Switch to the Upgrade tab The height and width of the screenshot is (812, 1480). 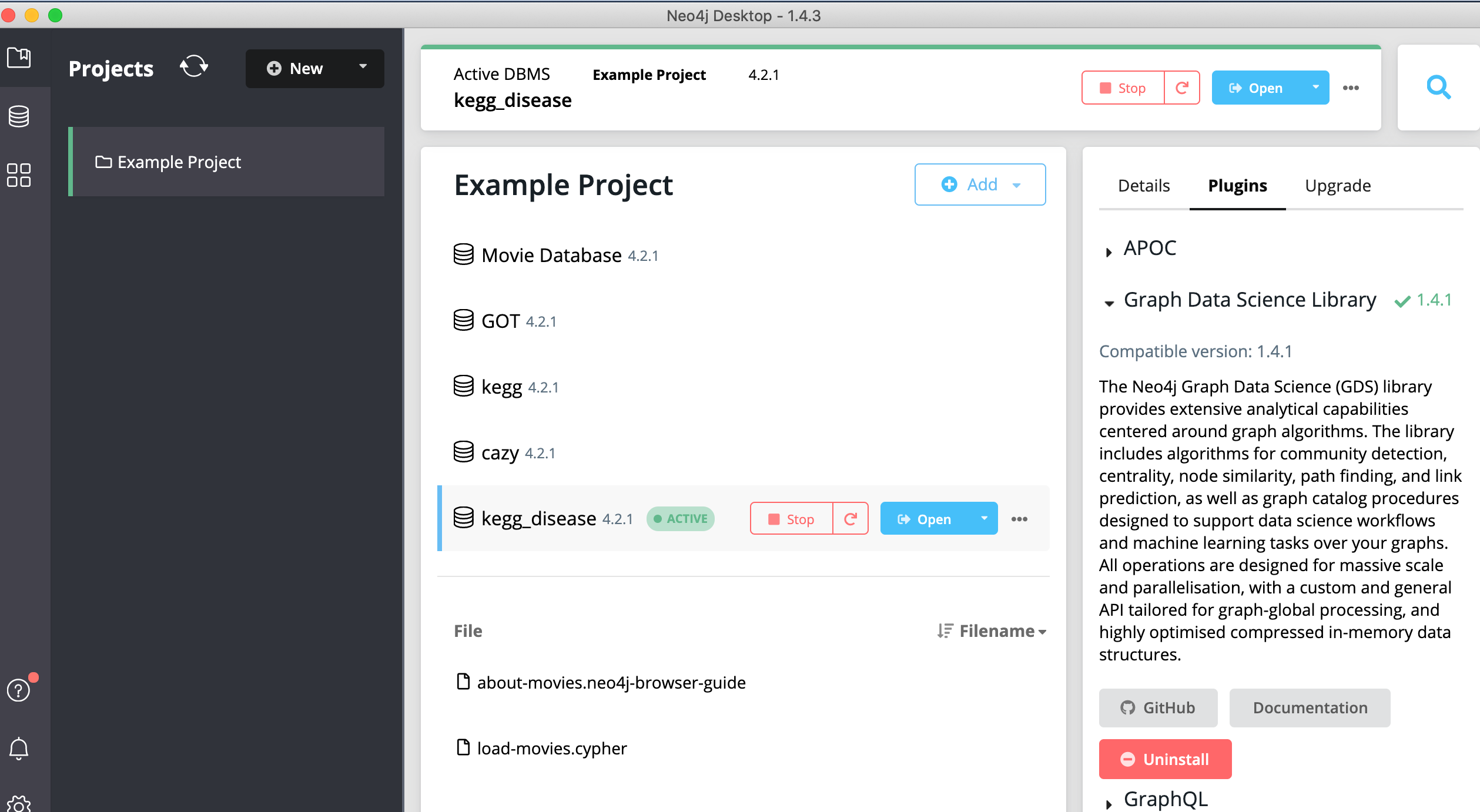point(1337,186)
